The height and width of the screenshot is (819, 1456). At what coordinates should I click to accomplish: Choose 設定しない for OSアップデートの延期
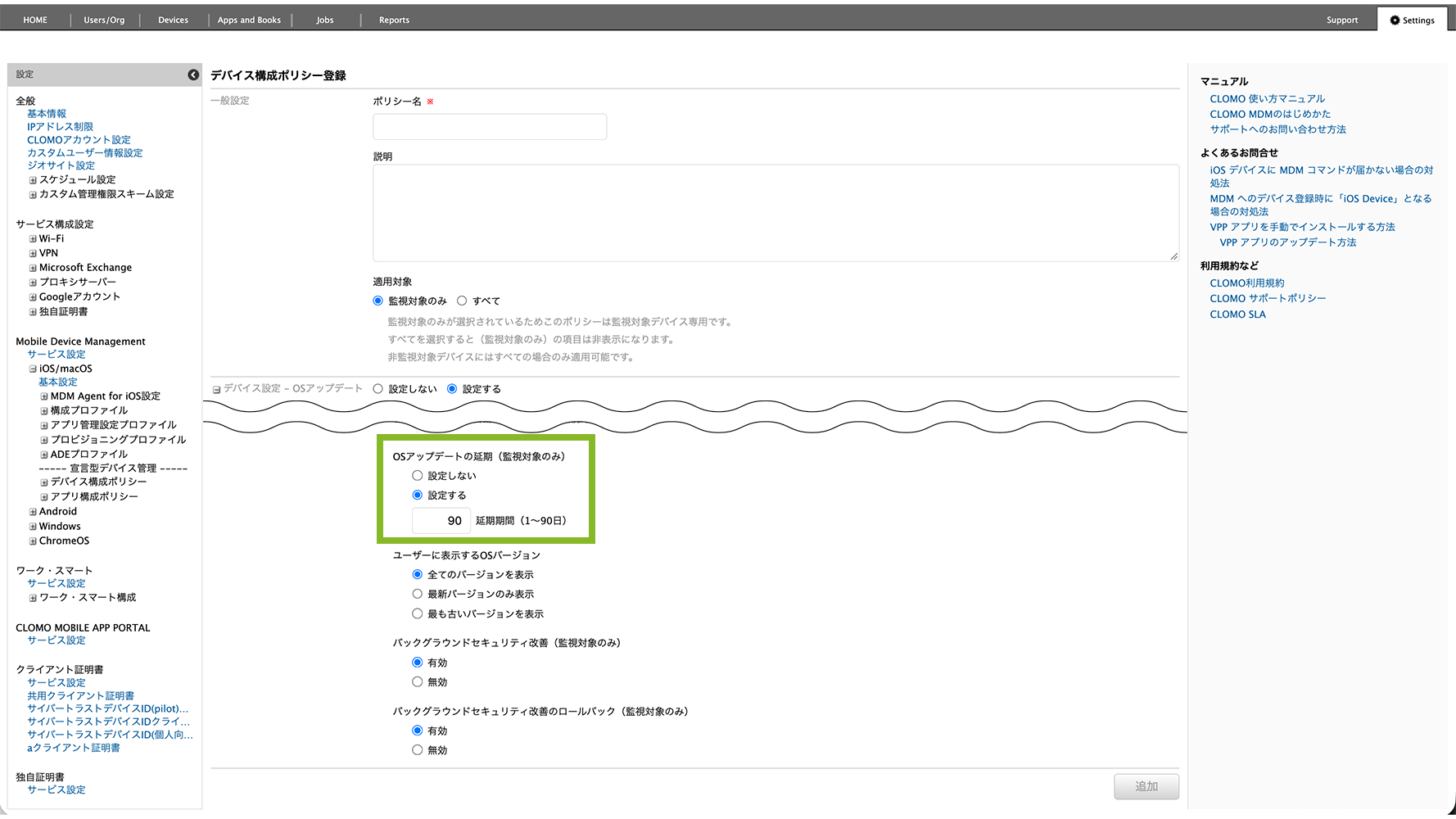(x=418, y=475)
